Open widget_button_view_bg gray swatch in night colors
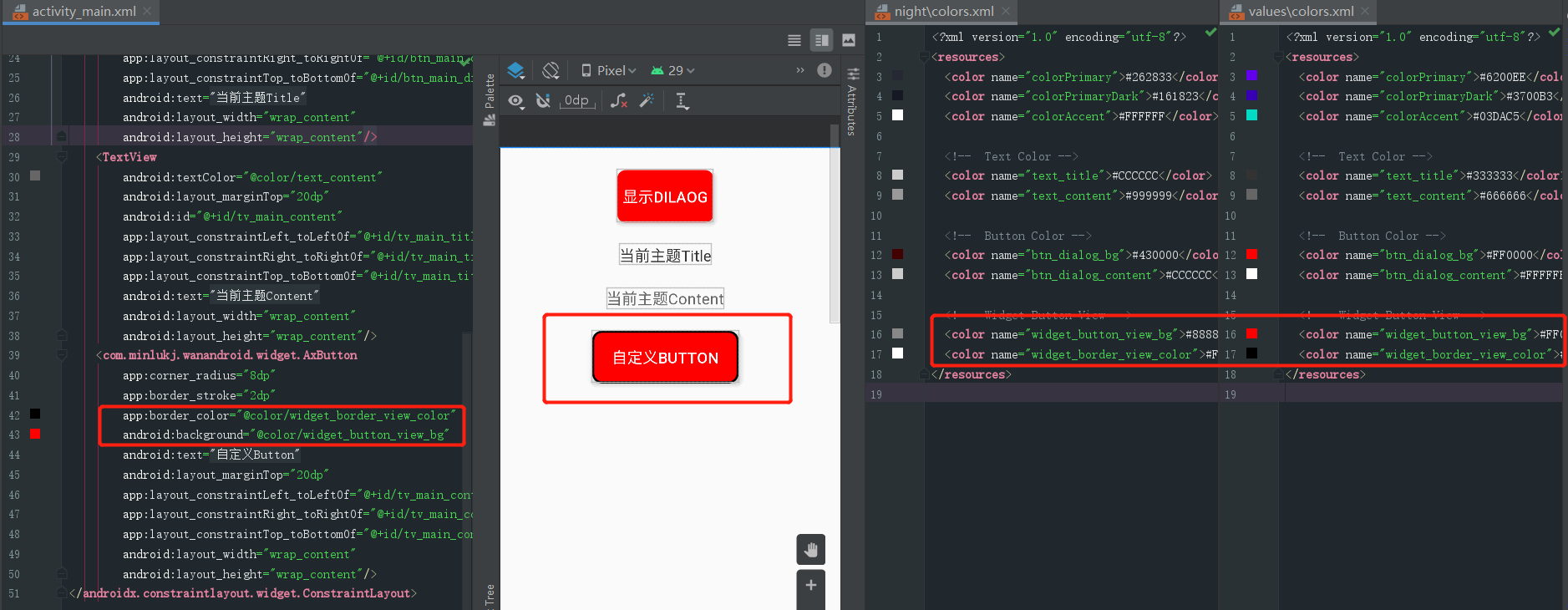This screenshot has height=610, width=1568. click(897, 333)
